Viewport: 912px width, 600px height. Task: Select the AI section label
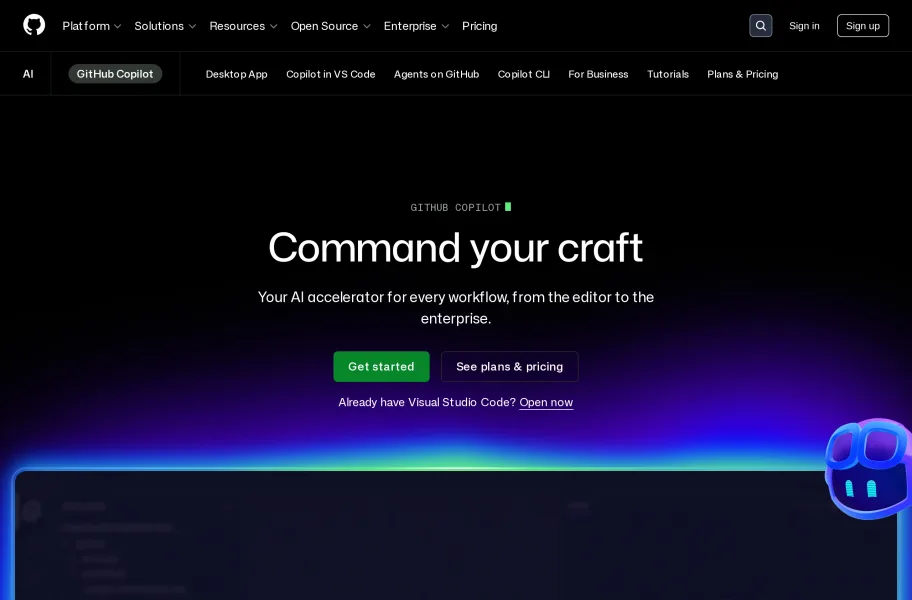pos(28,74)
